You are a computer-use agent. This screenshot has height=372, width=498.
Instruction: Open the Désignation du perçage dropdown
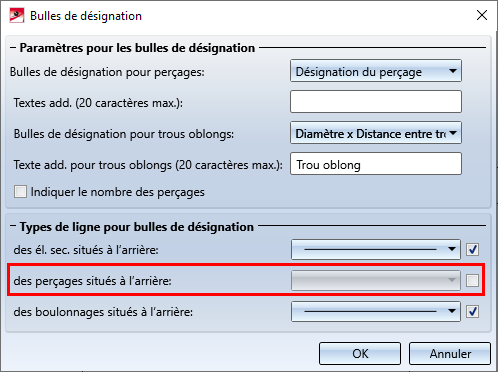click(376, 71)
